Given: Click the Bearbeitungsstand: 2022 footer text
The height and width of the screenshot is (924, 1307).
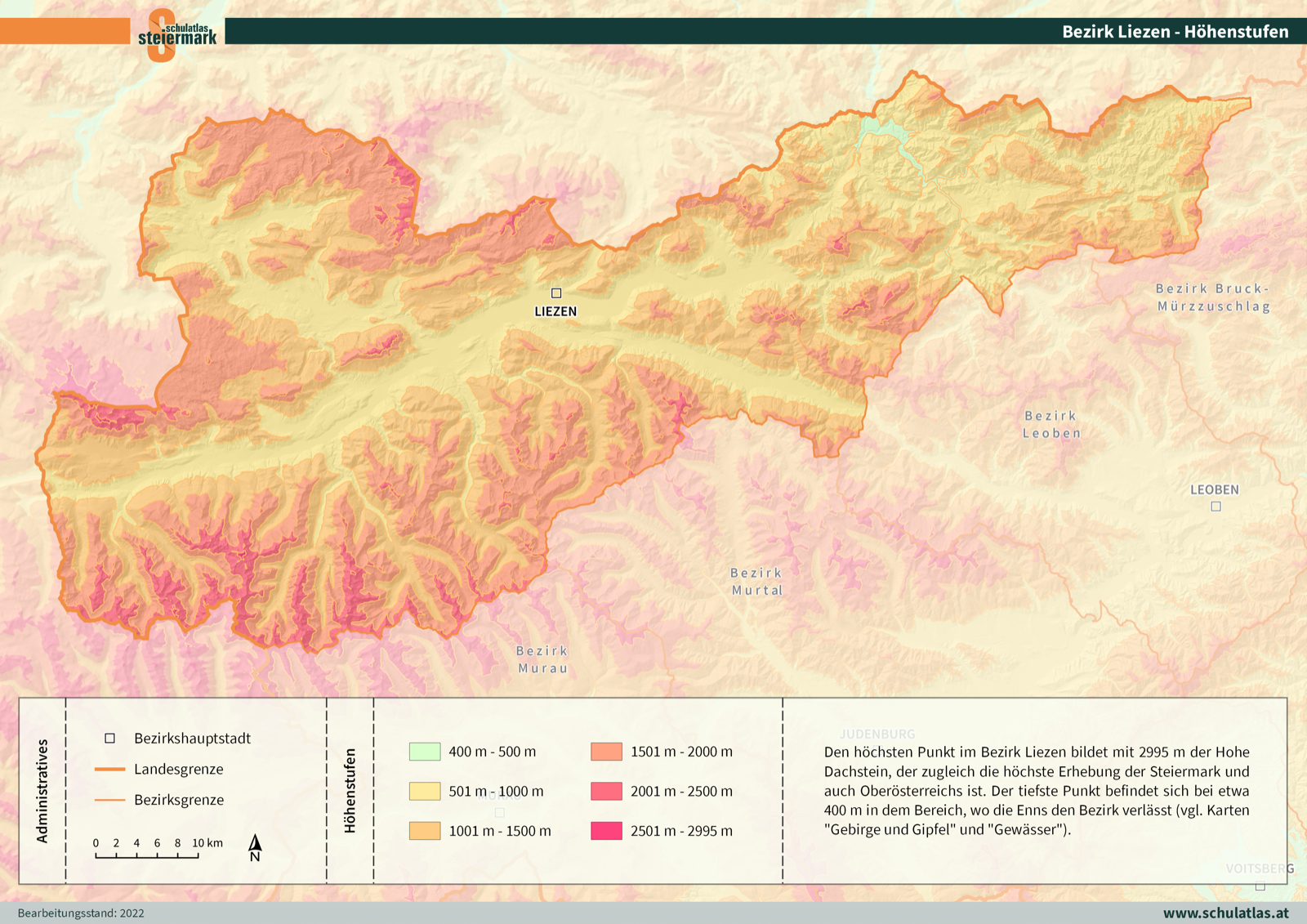Looking at the screenshot, I should pos(81,913).
